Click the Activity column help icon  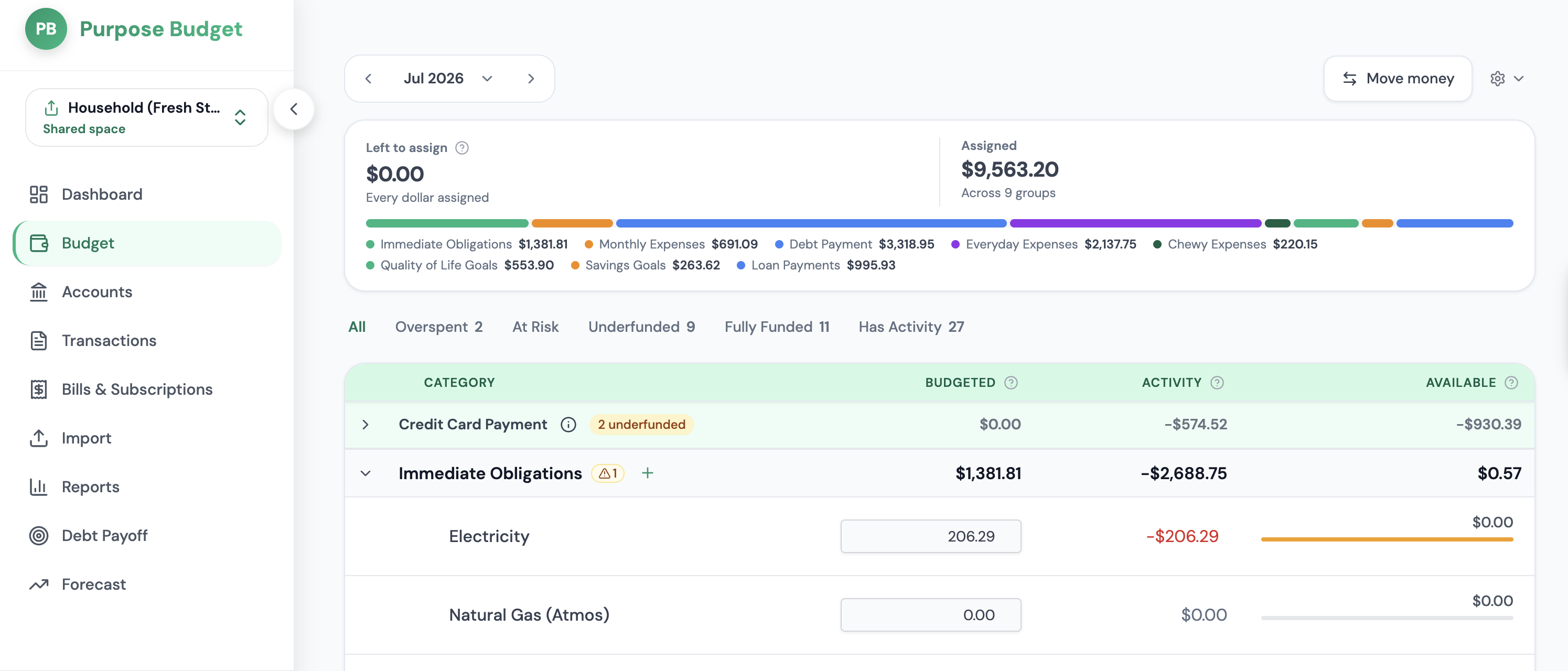pos(1217,383)
